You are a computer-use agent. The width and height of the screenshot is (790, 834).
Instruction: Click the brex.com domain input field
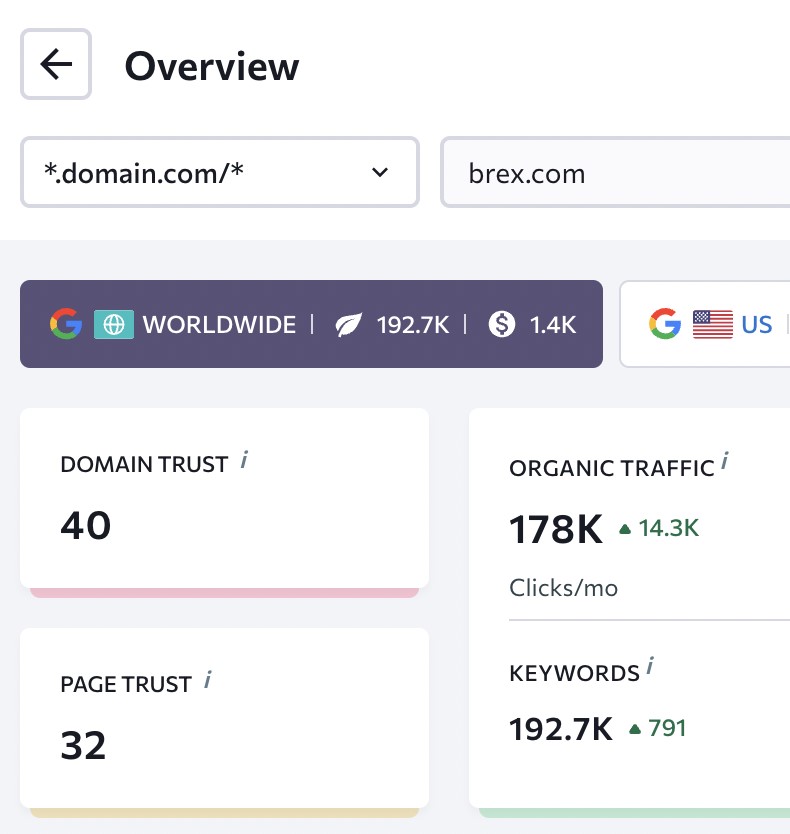616,172
